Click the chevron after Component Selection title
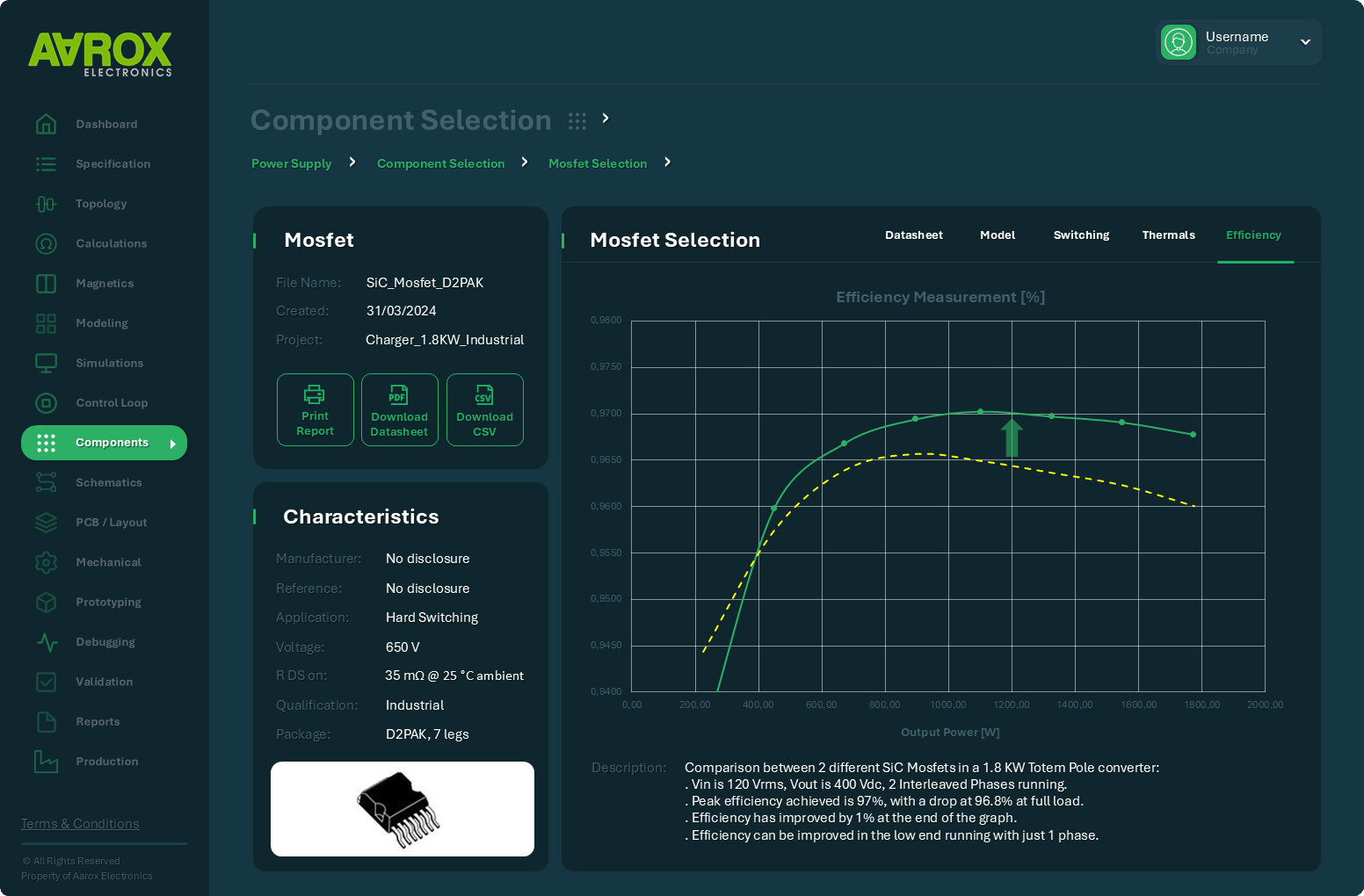 [x=605, y=119]
